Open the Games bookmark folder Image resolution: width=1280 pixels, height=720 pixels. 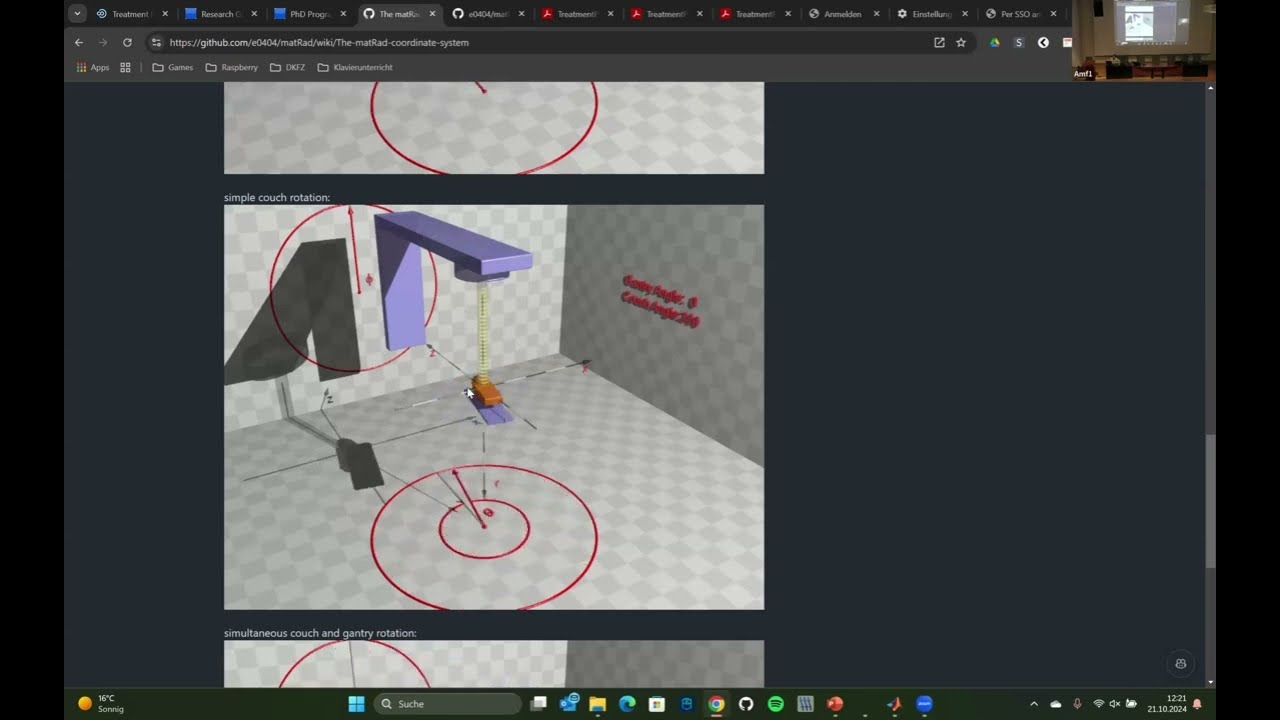(x=172, y=67)
